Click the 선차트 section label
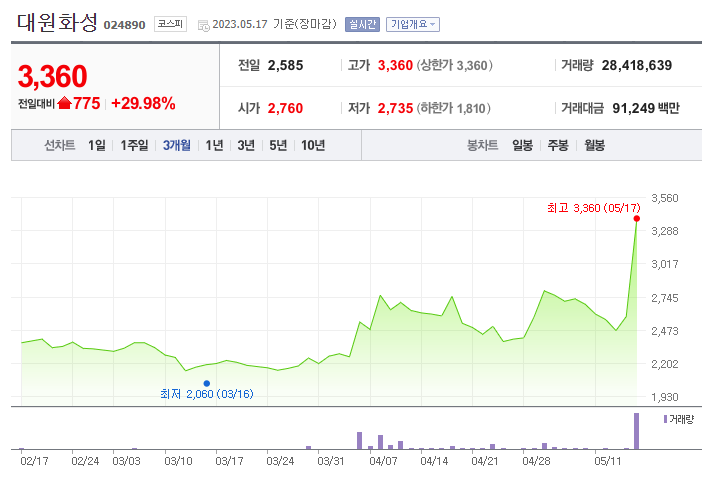This screenshot has width=702, height=478. click(x=60, y=145)
